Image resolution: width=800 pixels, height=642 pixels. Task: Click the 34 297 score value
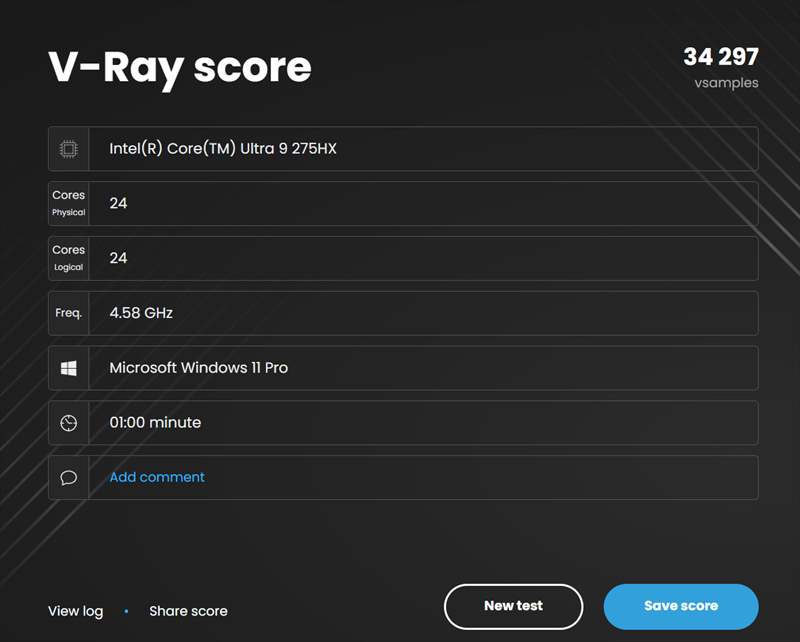pyautogui.click(x=720, y=57)
